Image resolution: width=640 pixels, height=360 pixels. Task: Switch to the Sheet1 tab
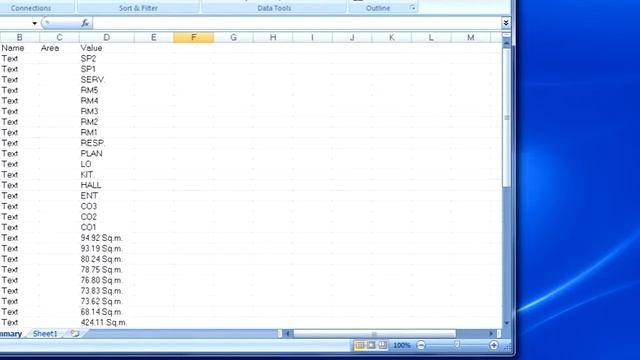(45, 333)
